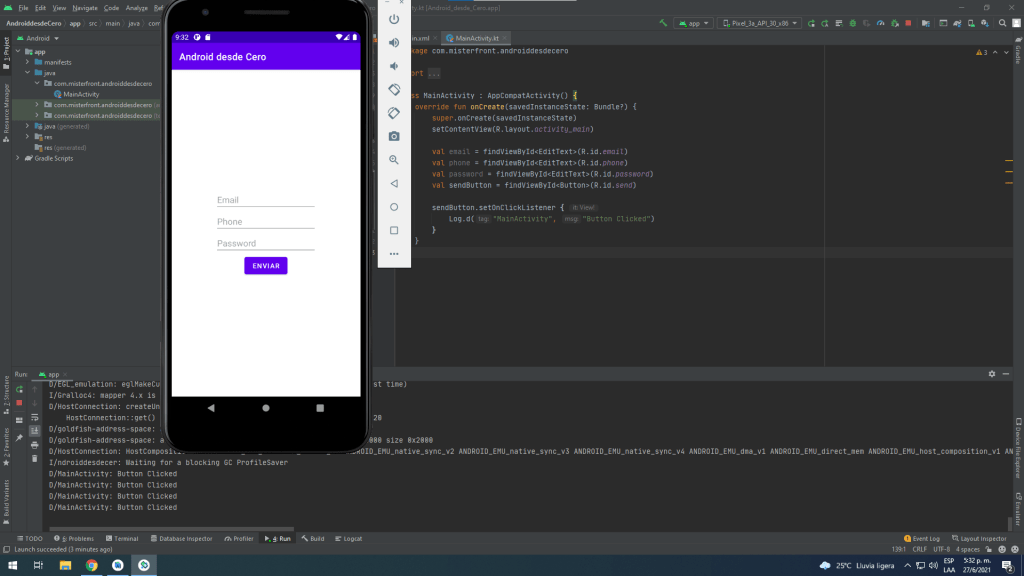Open Search Everywhere magnifier icon
This screenshot has height=576, width=1024.
1002,23
